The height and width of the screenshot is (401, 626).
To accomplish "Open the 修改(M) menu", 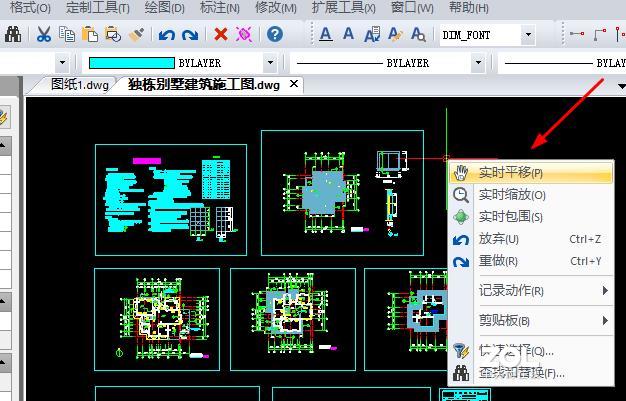I will [275, 7].
